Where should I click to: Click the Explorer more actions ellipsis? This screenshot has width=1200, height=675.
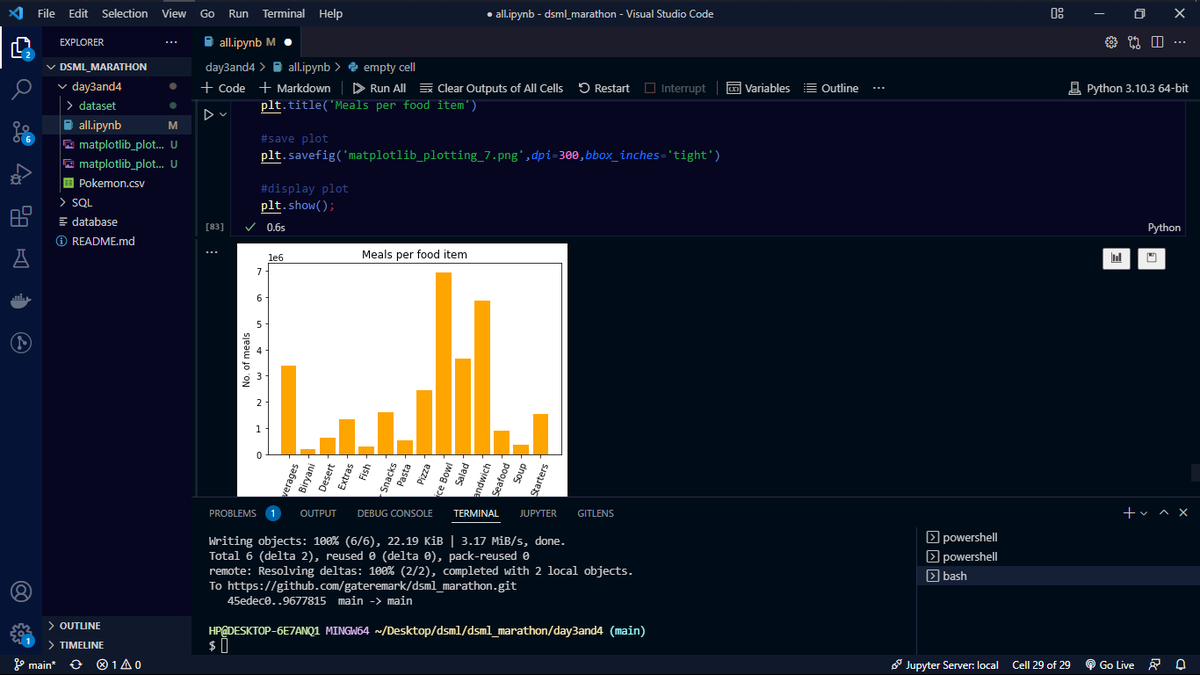(171, 43)
